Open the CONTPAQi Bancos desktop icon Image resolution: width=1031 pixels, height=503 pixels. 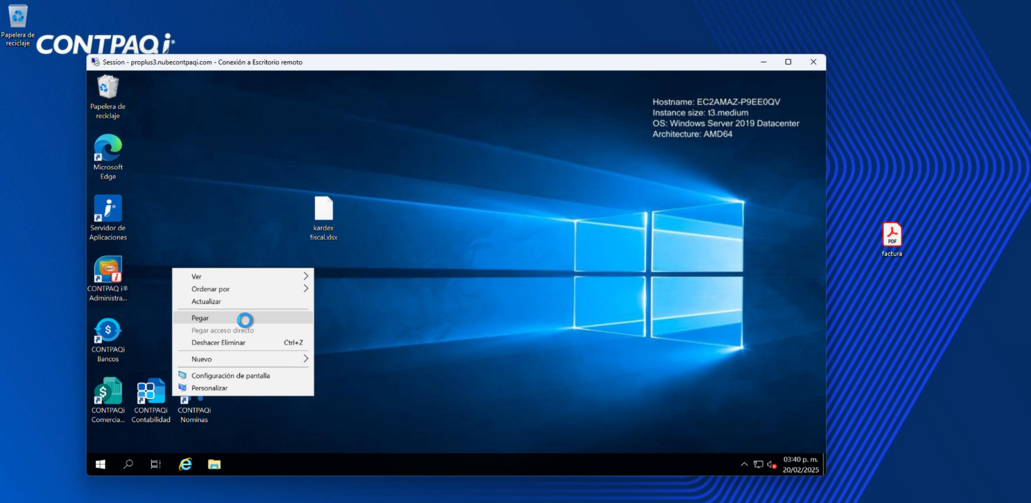tap(107, 331)
